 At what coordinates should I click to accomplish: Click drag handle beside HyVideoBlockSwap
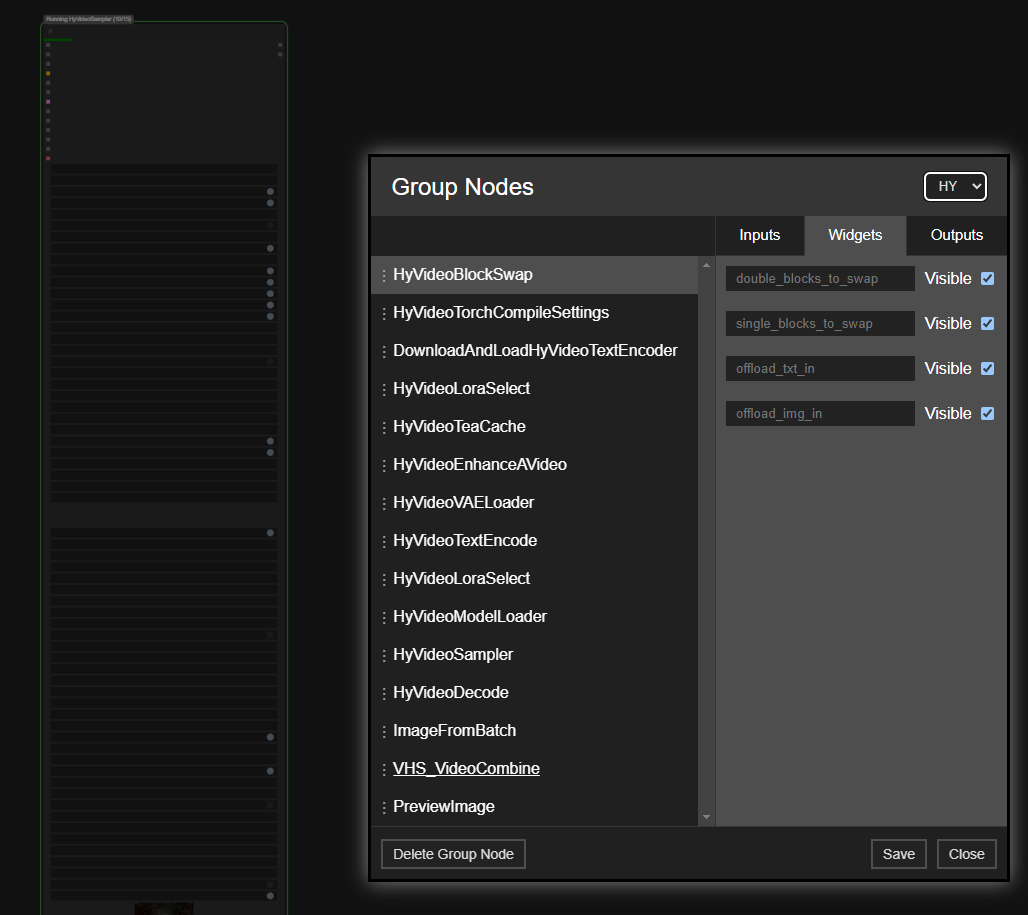[x=384, y=276]
